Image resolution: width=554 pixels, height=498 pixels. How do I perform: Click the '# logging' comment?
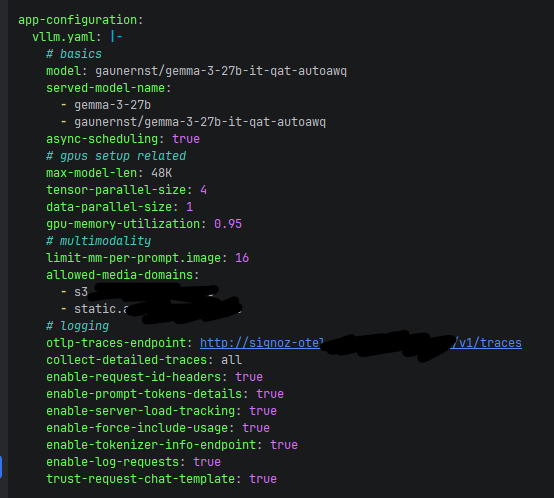tap(77, 326)
